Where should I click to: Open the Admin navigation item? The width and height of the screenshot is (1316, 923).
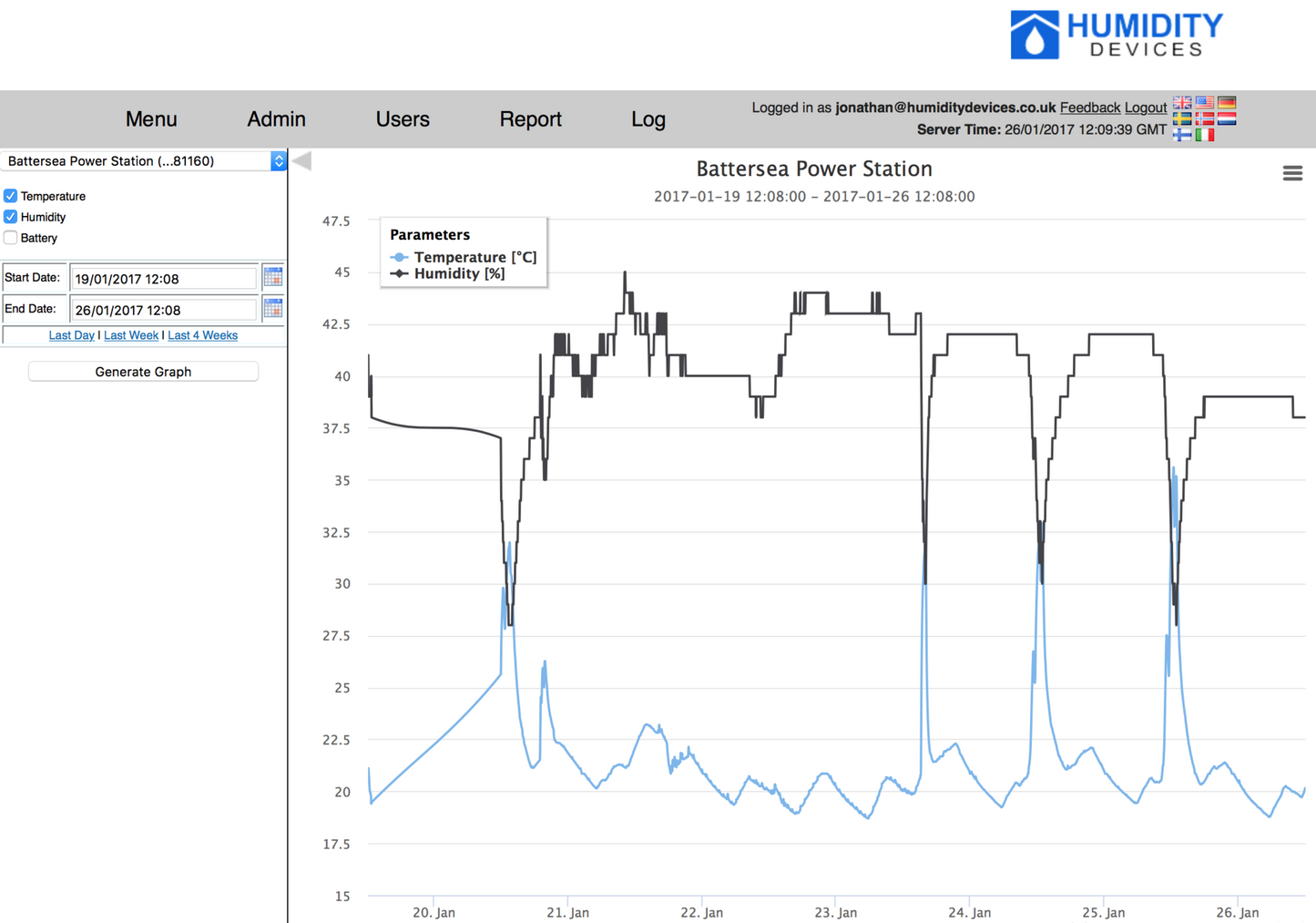point(276,119)
